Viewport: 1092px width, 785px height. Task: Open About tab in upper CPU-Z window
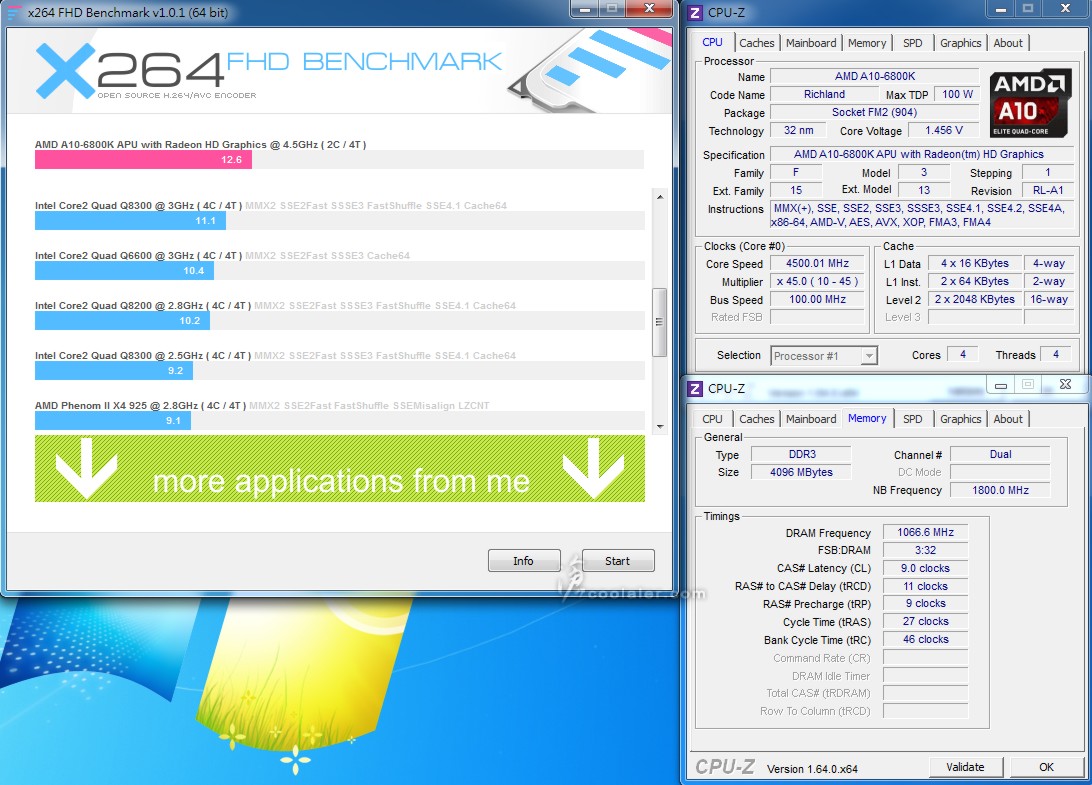coord(1008,43)
